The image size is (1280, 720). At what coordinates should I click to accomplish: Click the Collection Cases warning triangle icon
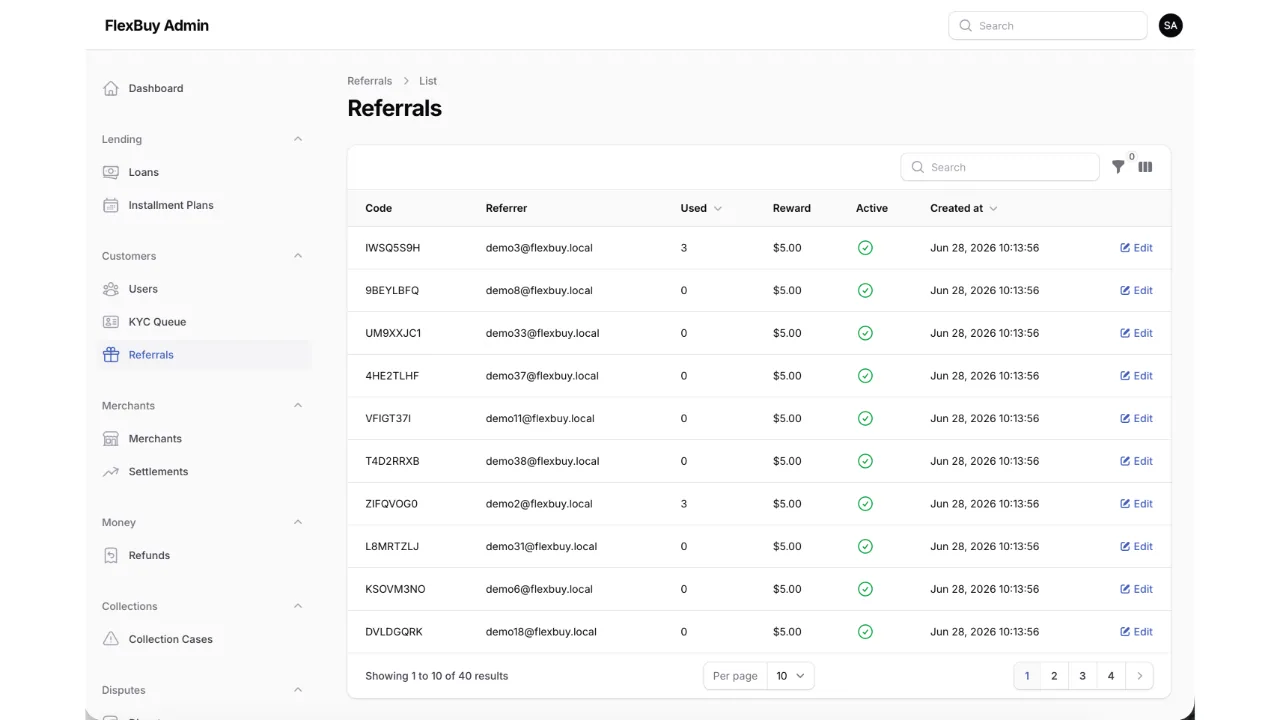coord(111,639)
